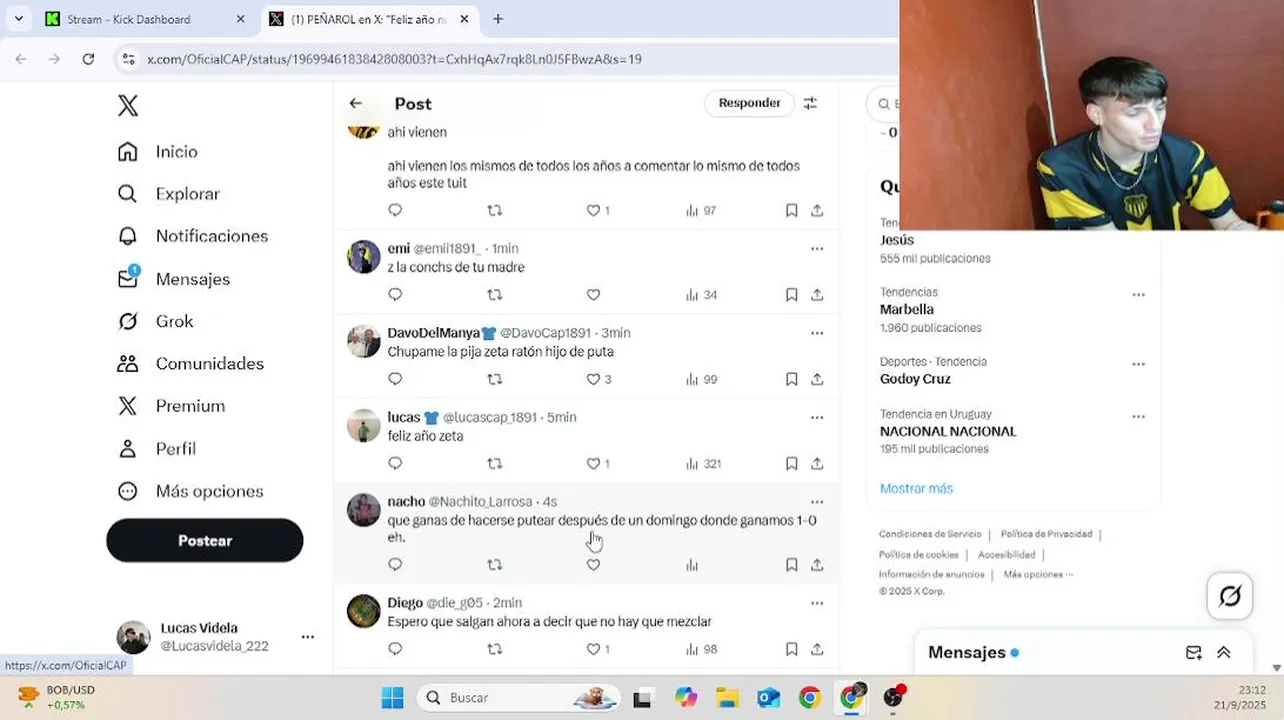Repost nacho's comment

coord(494,565)
